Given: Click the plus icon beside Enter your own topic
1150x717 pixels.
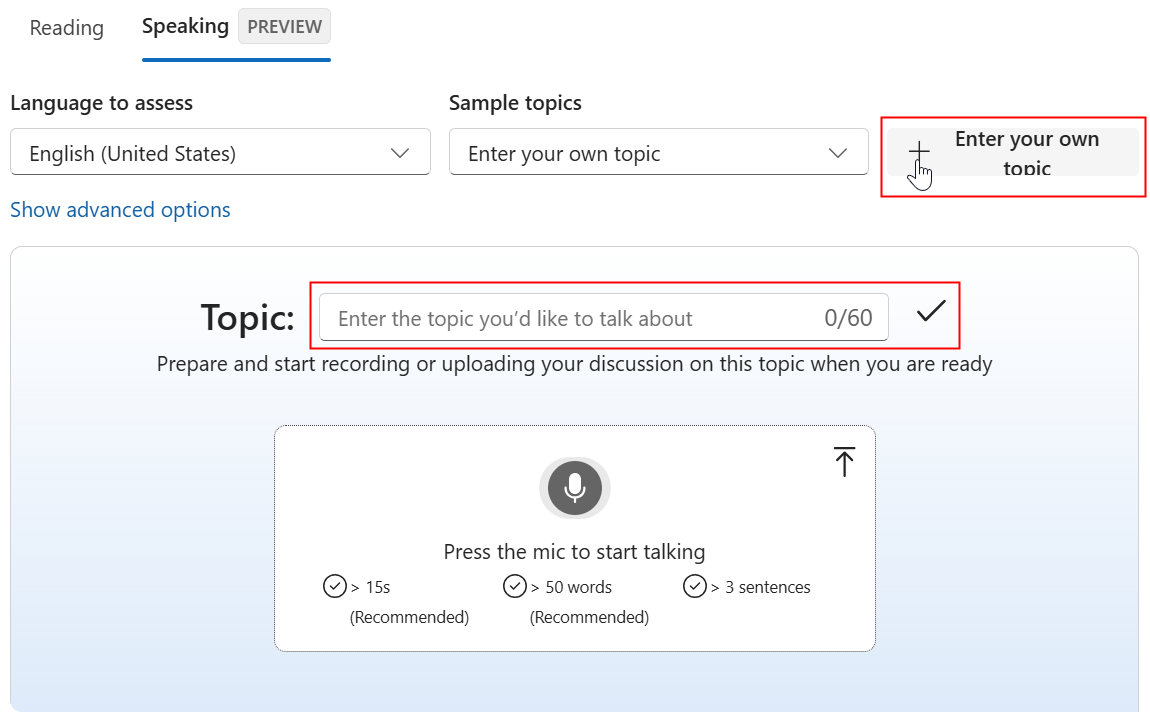Looking at the screenshot, I should click(919, 151).
